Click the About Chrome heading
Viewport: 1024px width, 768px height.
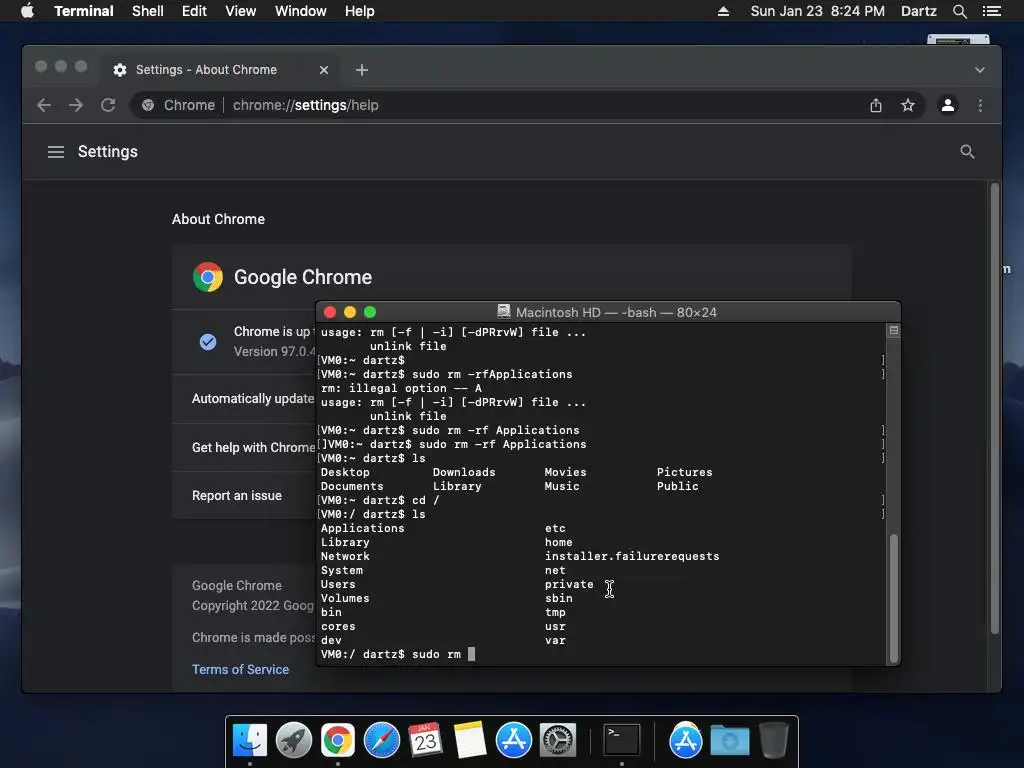[x=218, y=219]
